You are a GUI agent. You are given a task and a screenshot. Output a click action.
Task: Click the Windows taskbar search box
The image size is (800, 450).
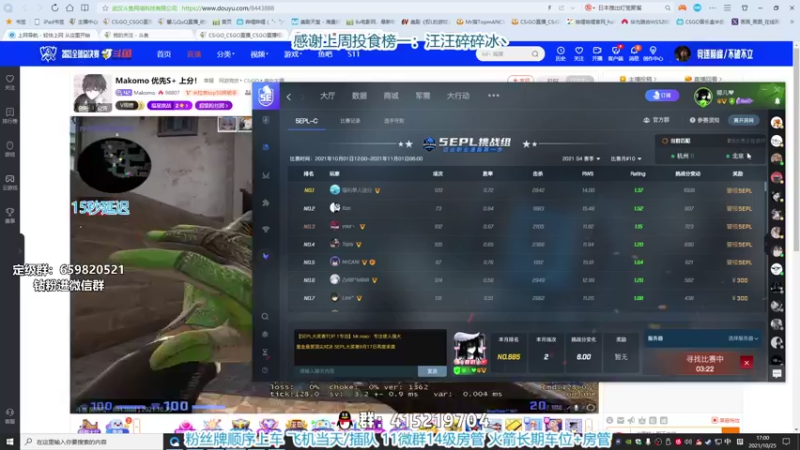tap(92, 442)
